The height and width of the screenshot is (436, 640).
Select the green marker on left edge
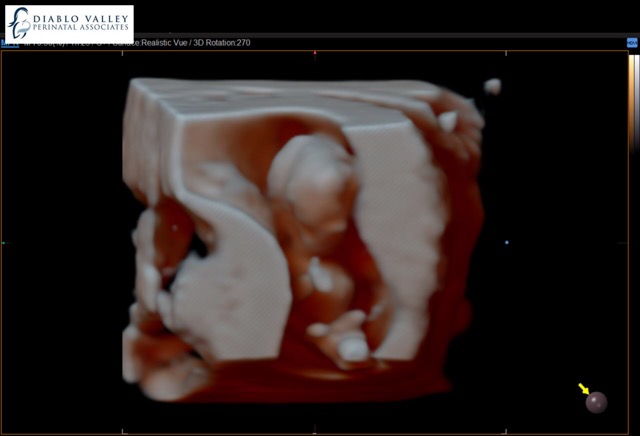click(x=3, y=242)
